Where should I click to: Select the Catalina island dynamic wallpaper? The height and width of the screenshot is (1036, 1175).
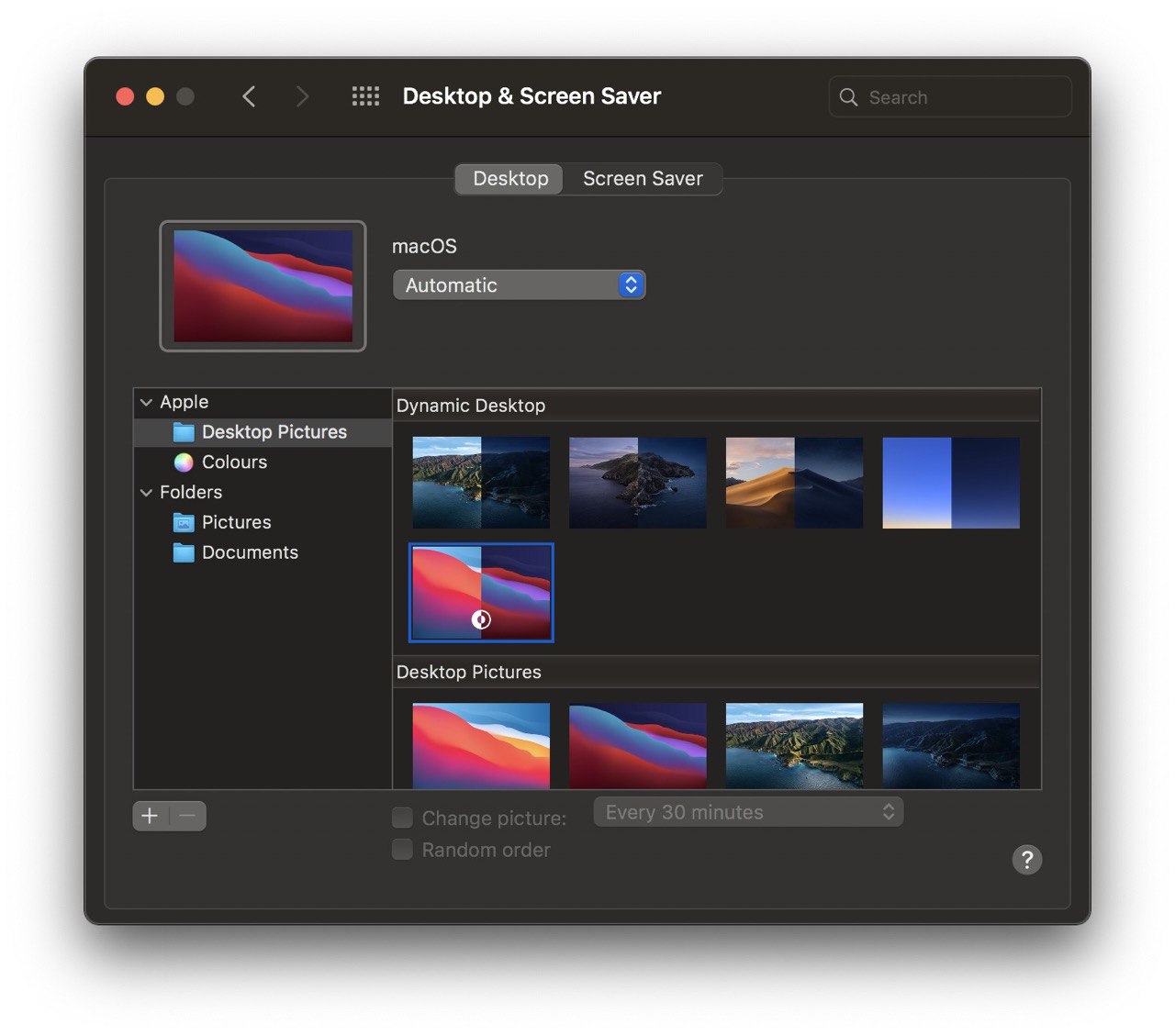pyautogui.click(x=638, y=483)
